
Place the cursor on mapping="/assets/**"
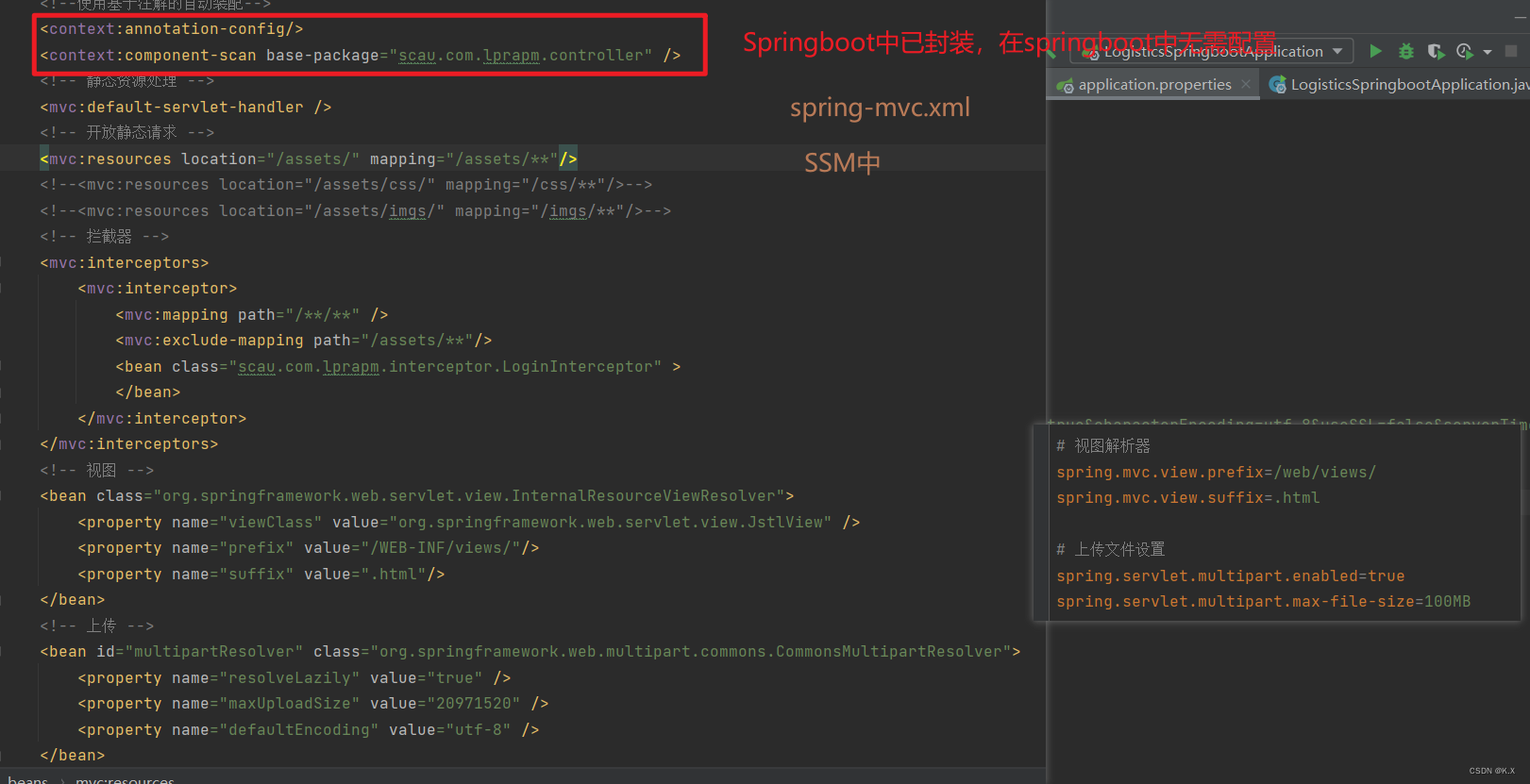coord(464,159)
